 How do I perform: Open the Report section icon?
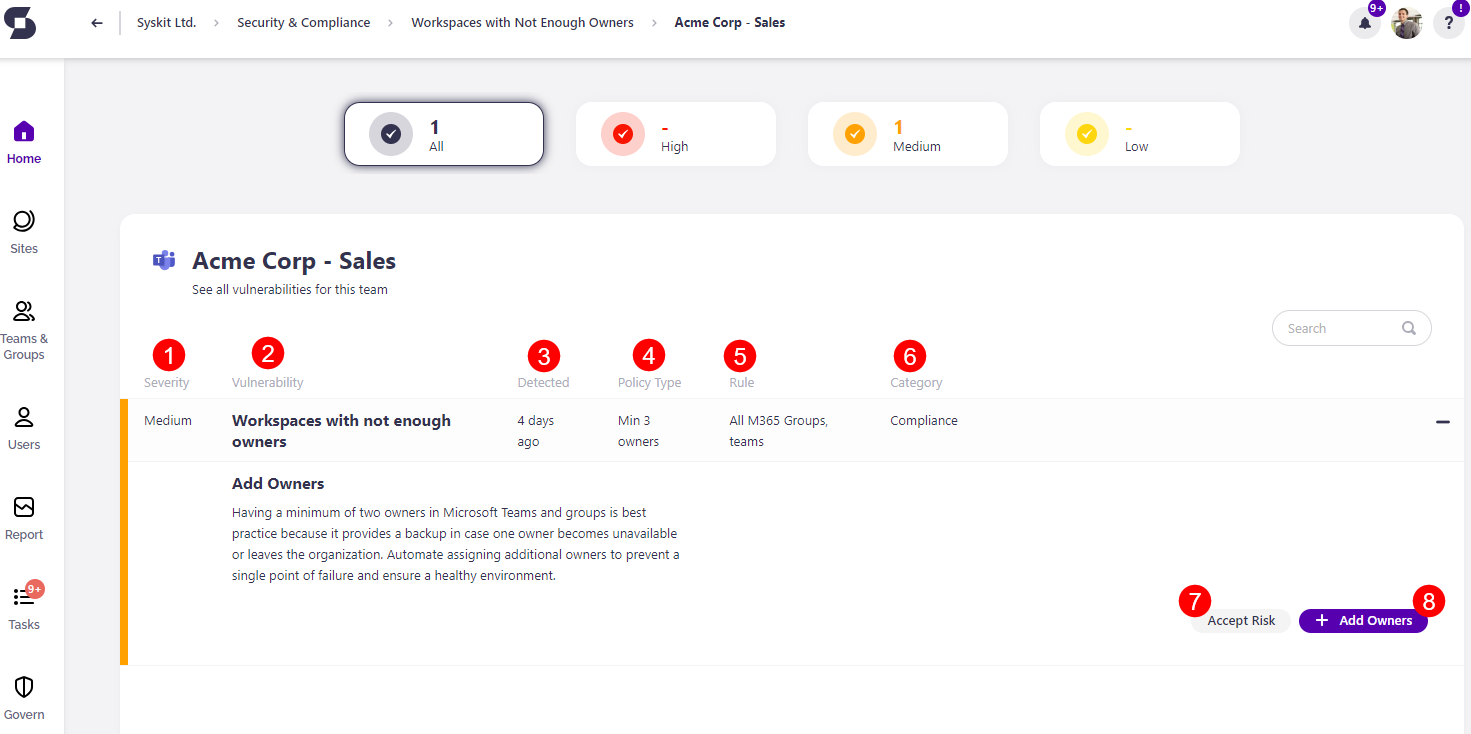click(23, 515)
